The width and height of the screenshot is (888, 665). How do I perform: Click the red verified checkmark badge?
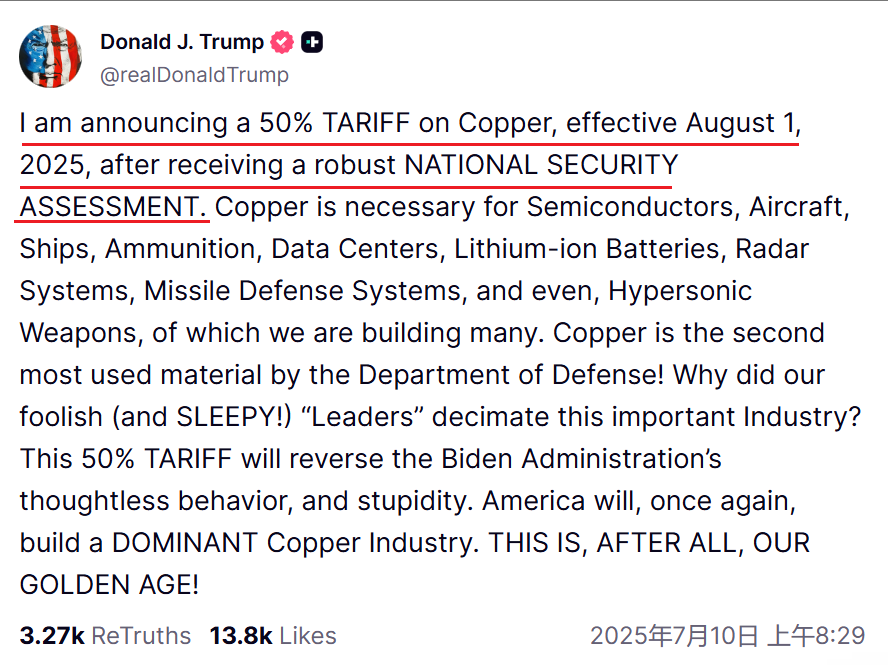point(282,42)
